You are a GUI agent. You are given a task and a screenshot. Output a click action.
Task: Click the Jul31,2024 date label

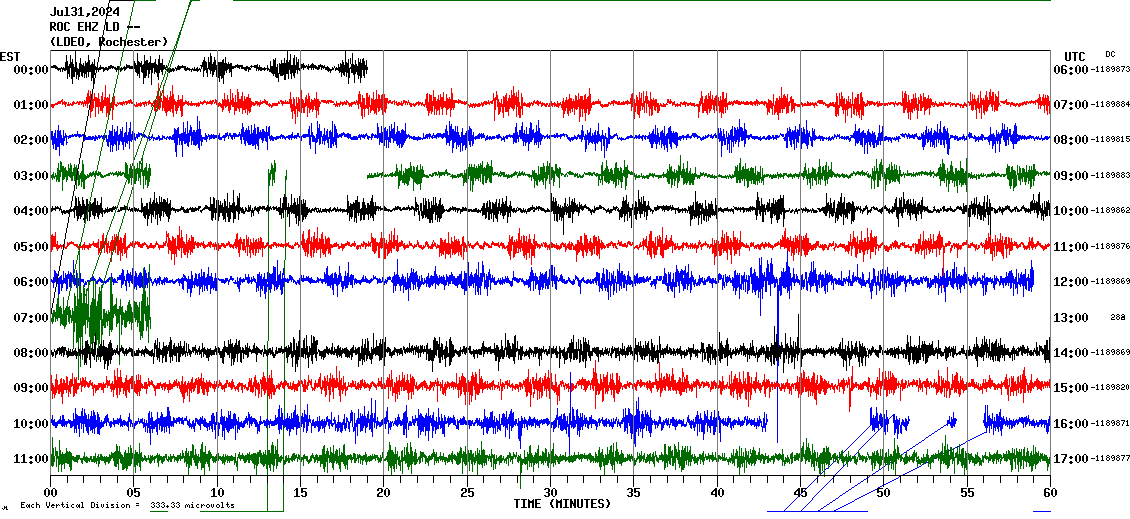tap(85, 12)
